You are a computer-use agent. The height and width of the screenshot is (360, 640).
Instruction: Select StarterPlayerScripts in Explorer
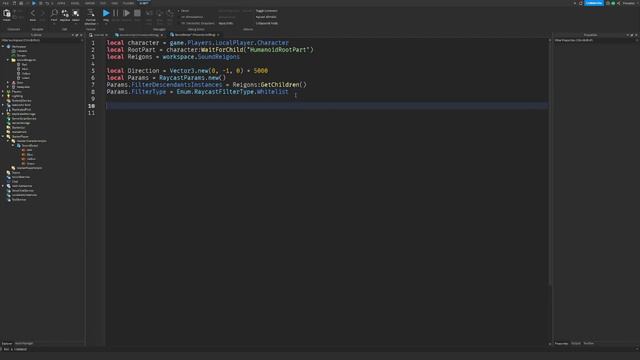(x=29, y=168)
